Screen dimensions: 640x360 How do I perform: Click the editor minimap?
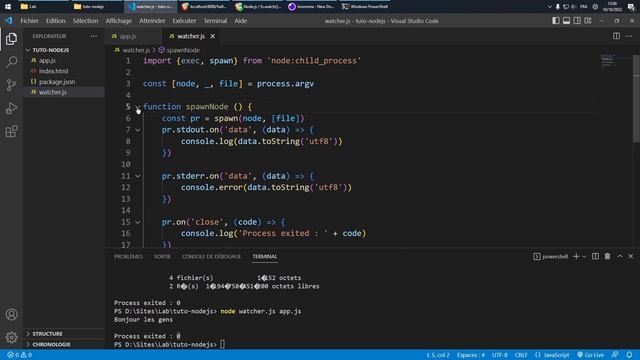point(608,61)
